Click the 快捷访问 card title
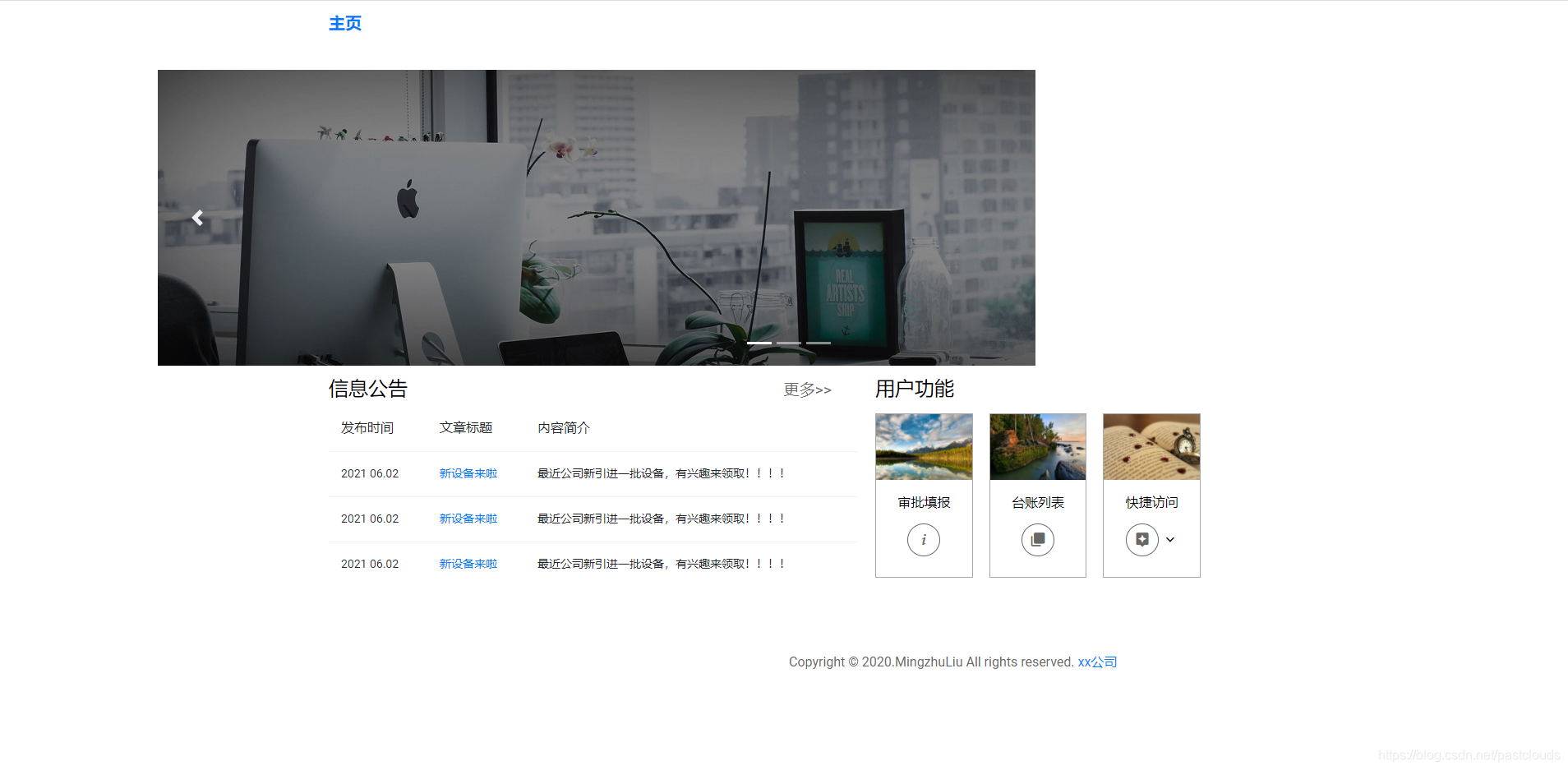This screenshot has width=1568, height=770. pos(1151,502)
